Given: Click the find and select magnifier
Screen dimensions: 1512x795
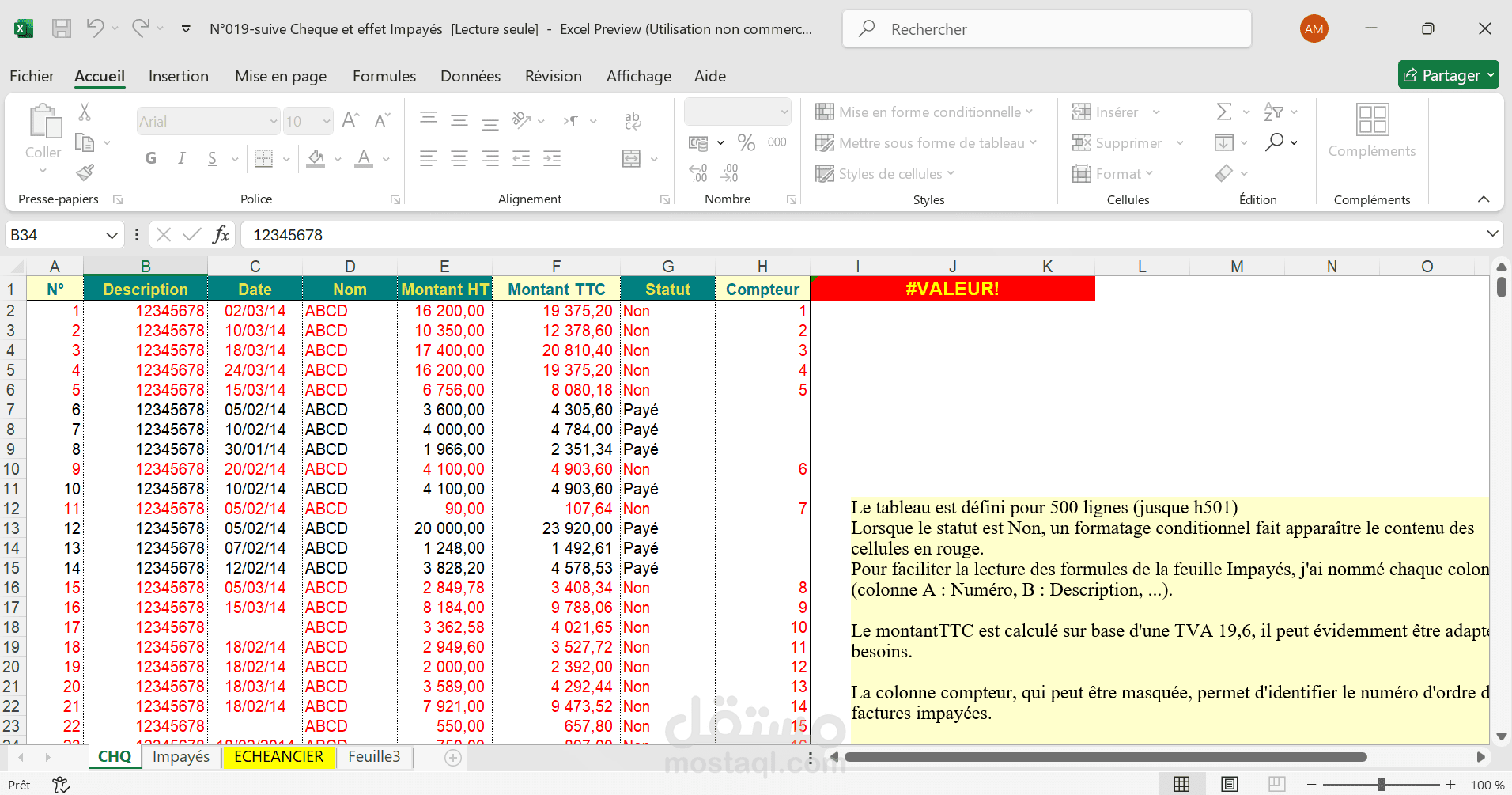Looking at the screenshot, I should point(1274,142).
